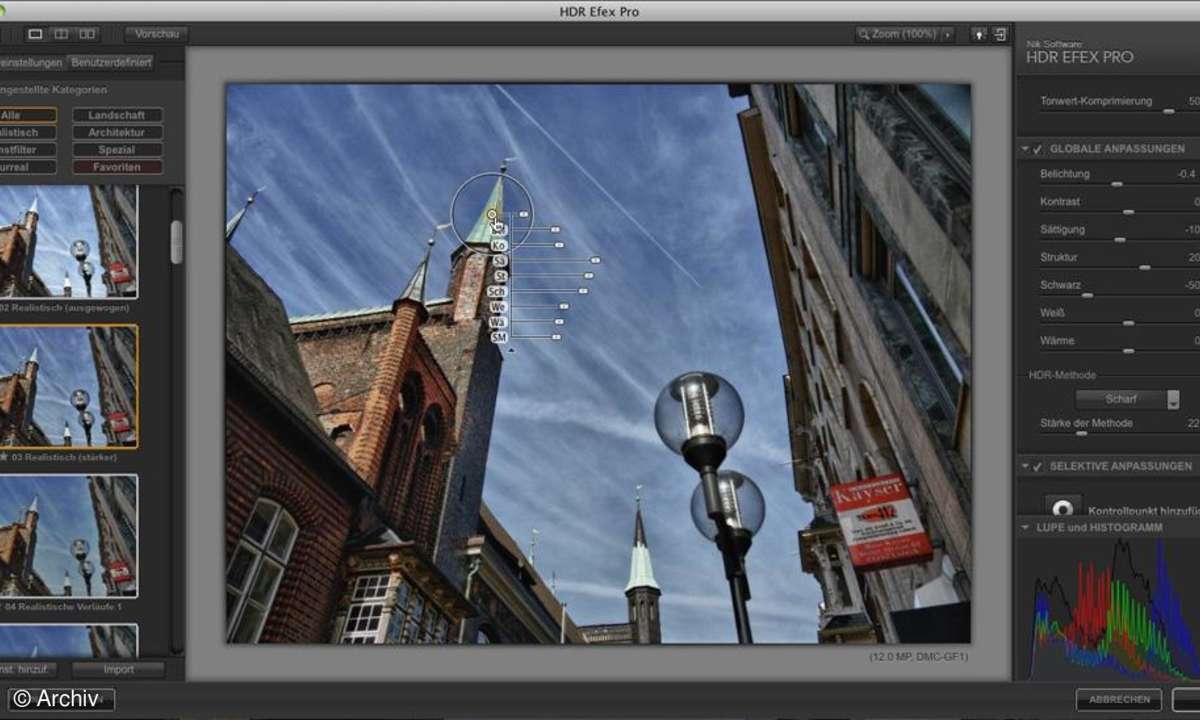
Task: Adjust the Weiß slider handle
Action: [x=1128, y=324]
